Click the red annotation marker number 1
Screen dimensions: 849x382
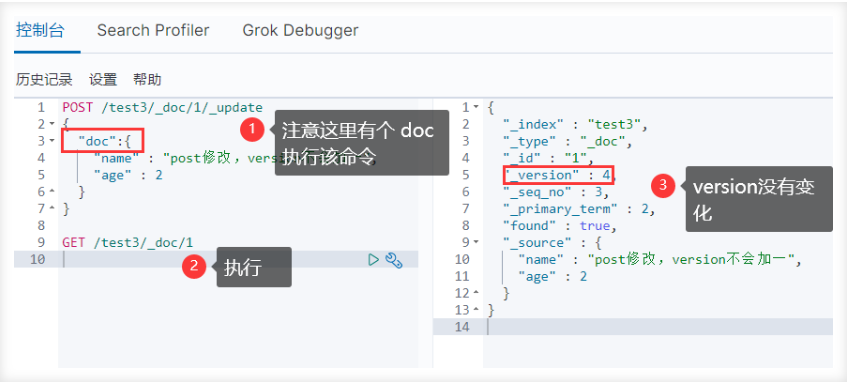click(x=252, y=130)
